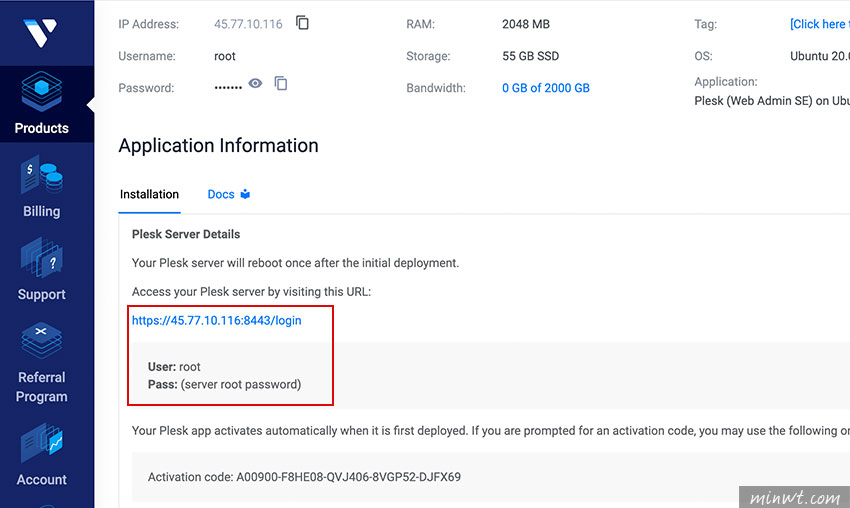Open the Referral Program sidebar section
This screenshot has width=850, height=508.
(x=42, y=363)
